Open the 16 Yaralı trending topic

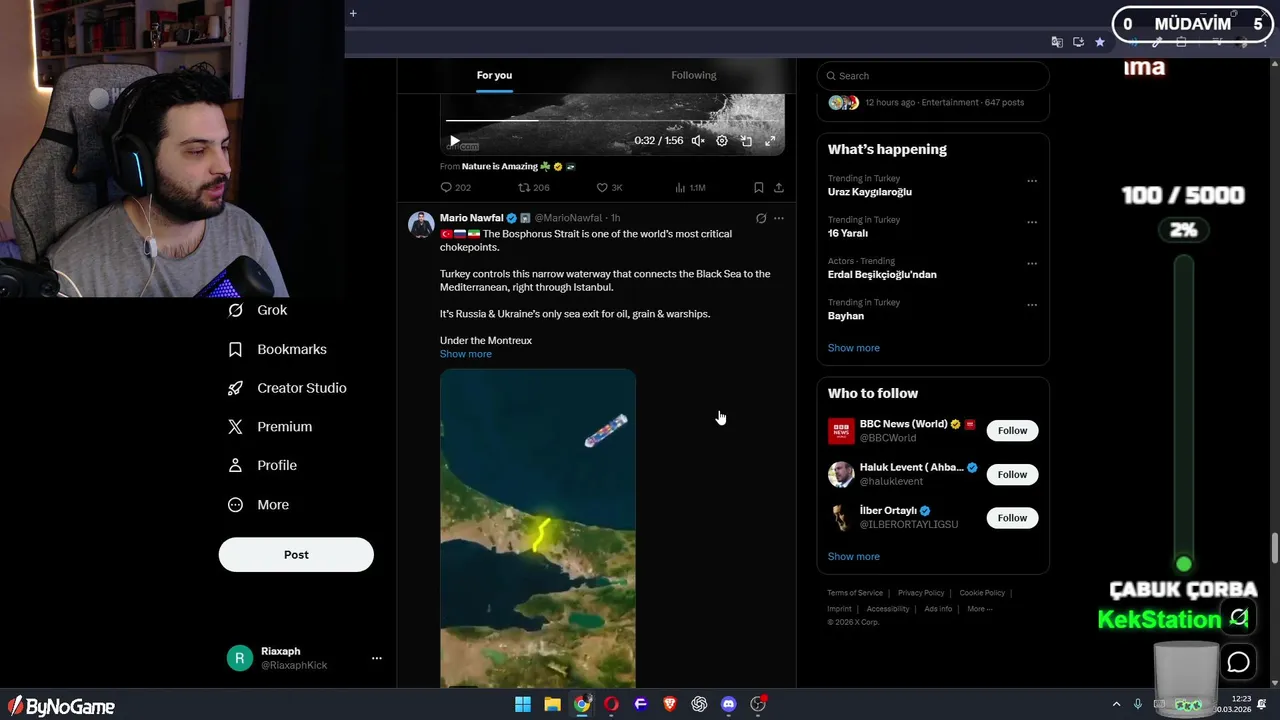pyautogui.click(x=848, y=233)
